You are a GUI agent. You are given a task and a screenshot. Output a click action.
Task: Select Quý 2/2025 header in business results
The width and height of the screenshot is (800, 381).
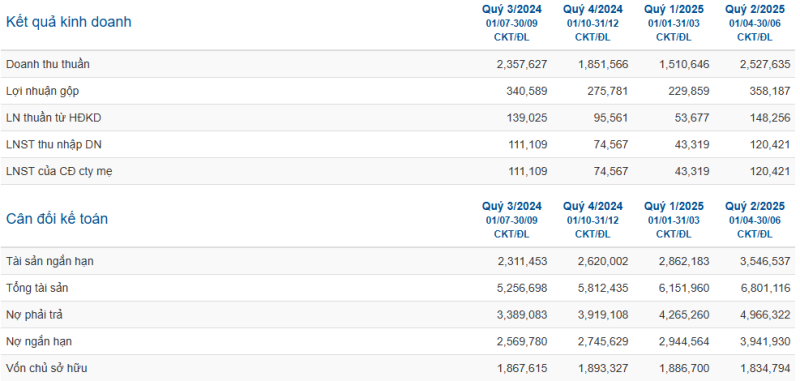(x=755, y=9)
